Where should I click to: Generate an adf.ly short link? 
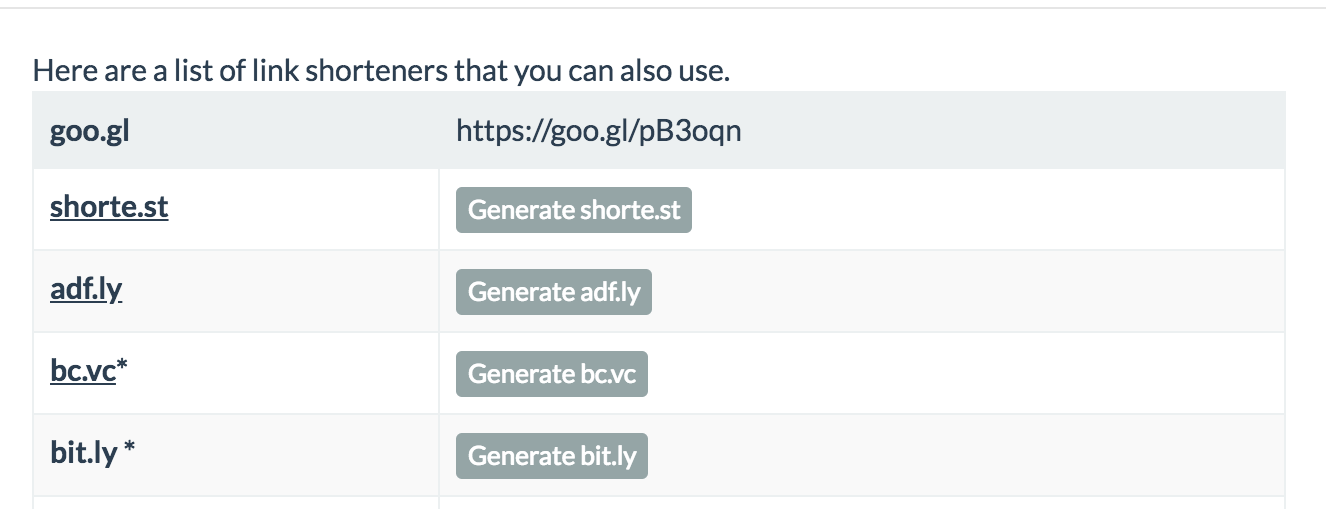tap(554, 292)
